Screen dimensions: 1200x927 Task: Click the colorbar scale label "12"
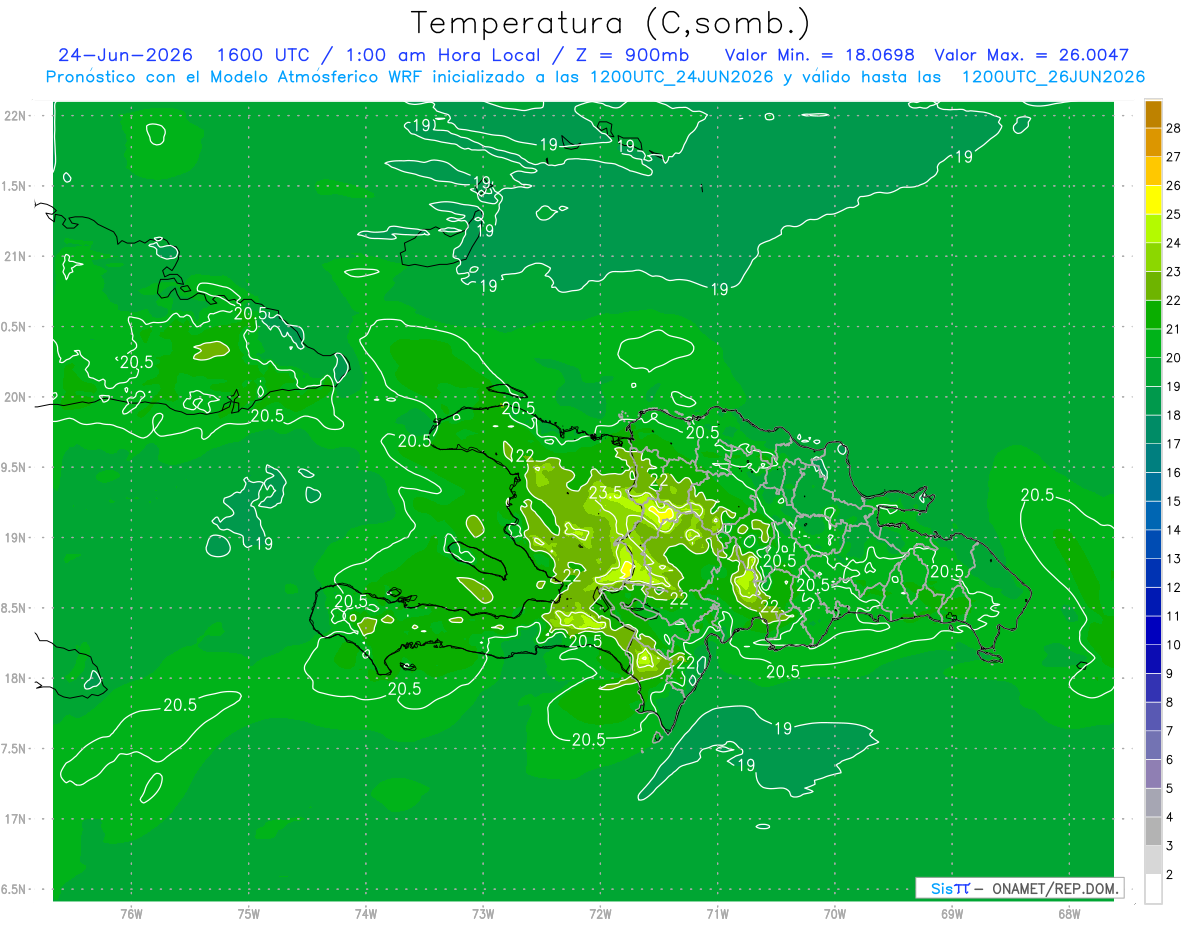point(1174,587)
